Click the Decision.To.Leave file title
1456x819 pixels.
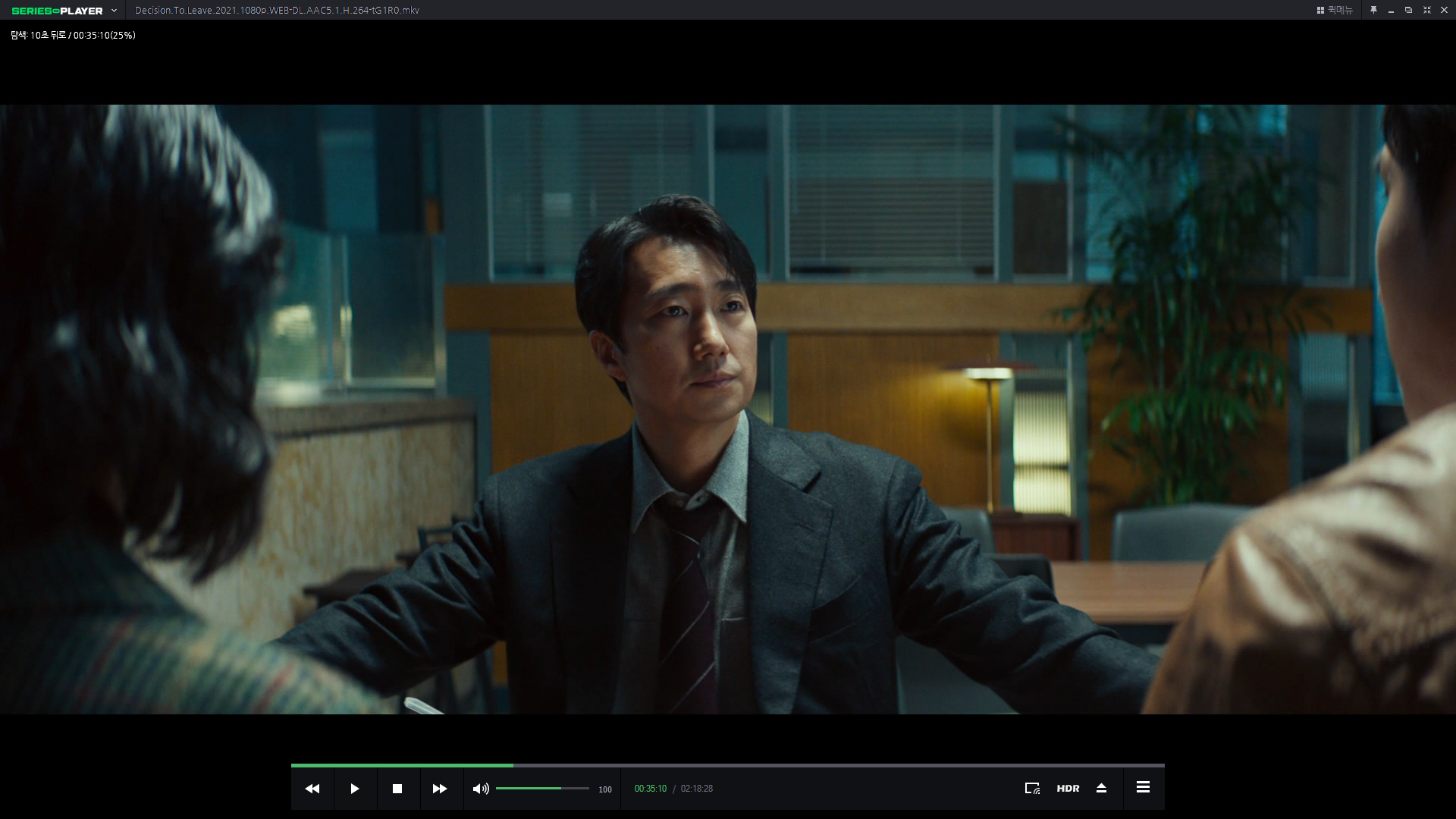point(277,11)
